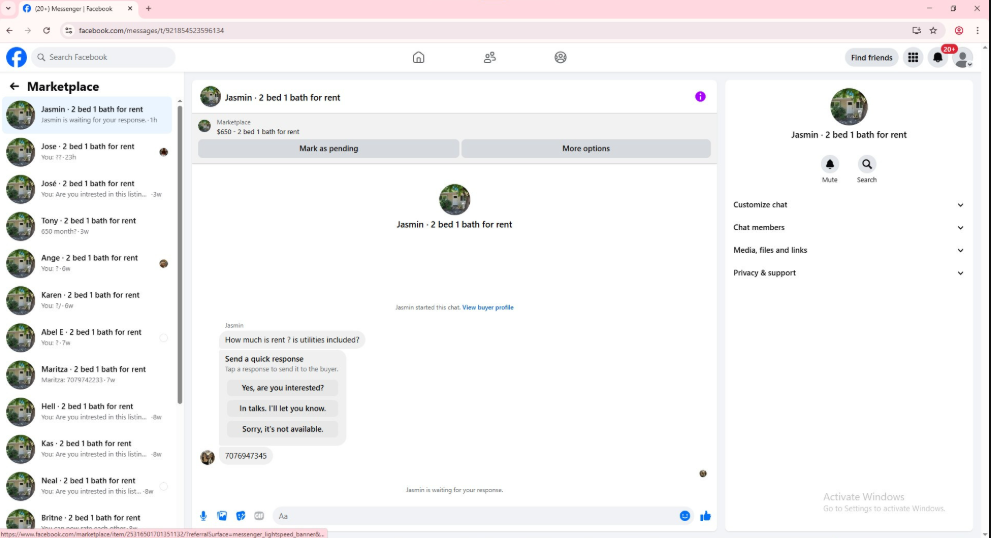Open Jose conversation in list

pyautogui.click(x=87, y=152)
